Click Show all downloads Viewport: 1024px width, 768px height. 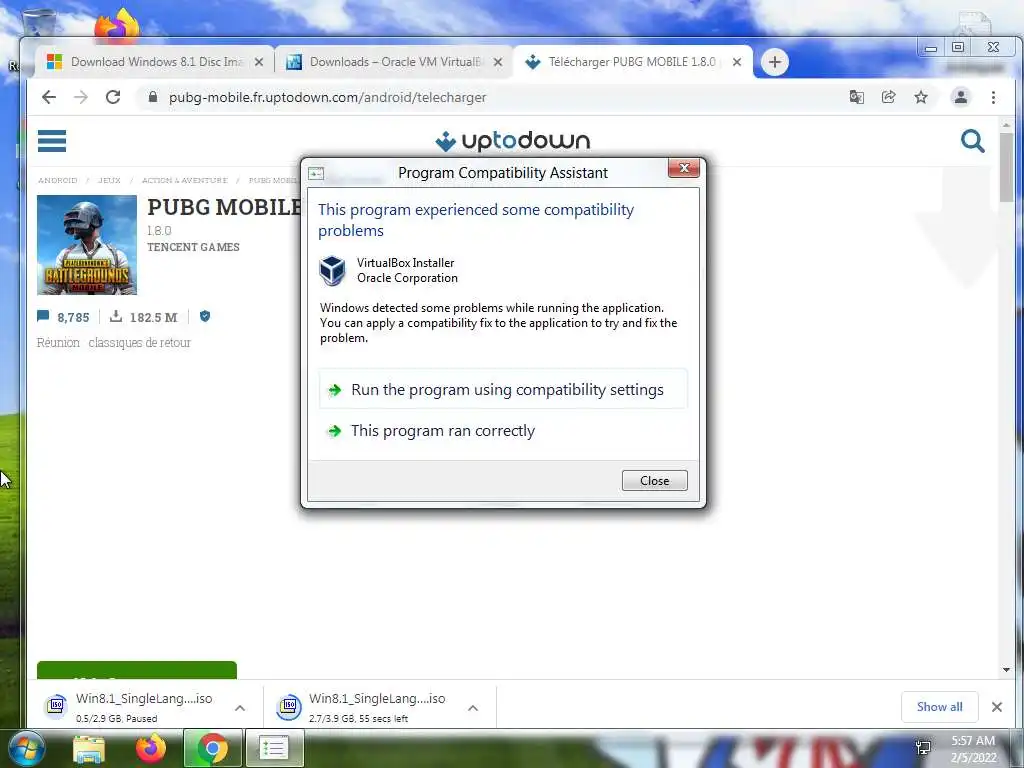[x=939, y=707]
